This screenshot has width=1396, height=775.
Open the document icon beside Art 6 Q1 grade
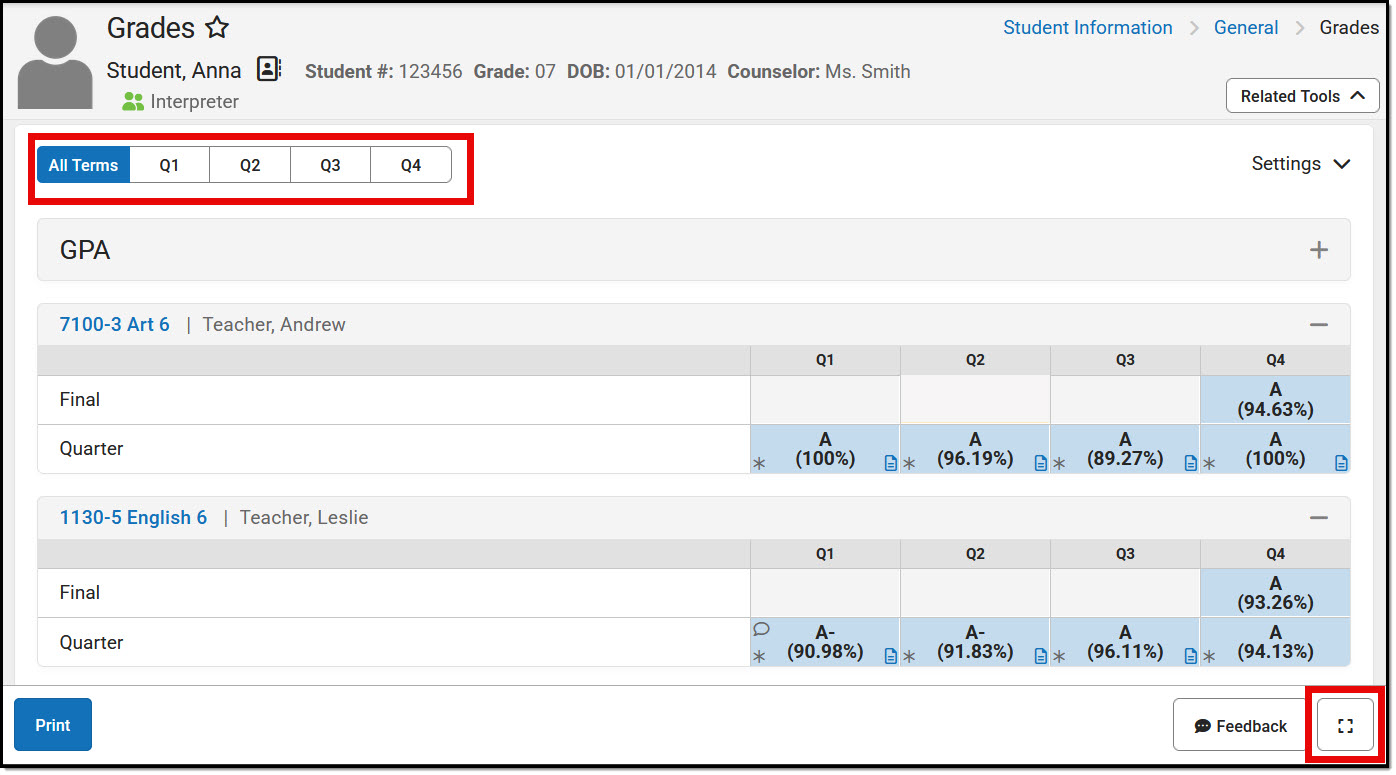point(890,464)
